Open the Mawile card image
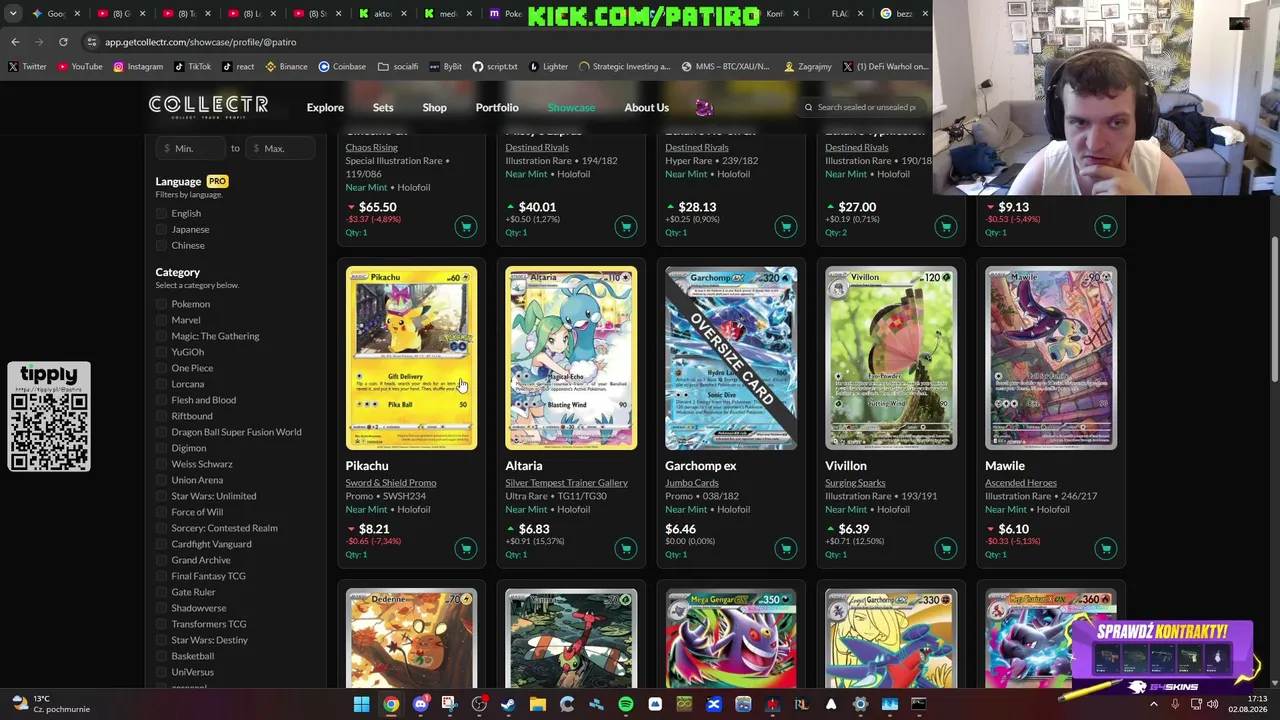 tap(1051, 358)
